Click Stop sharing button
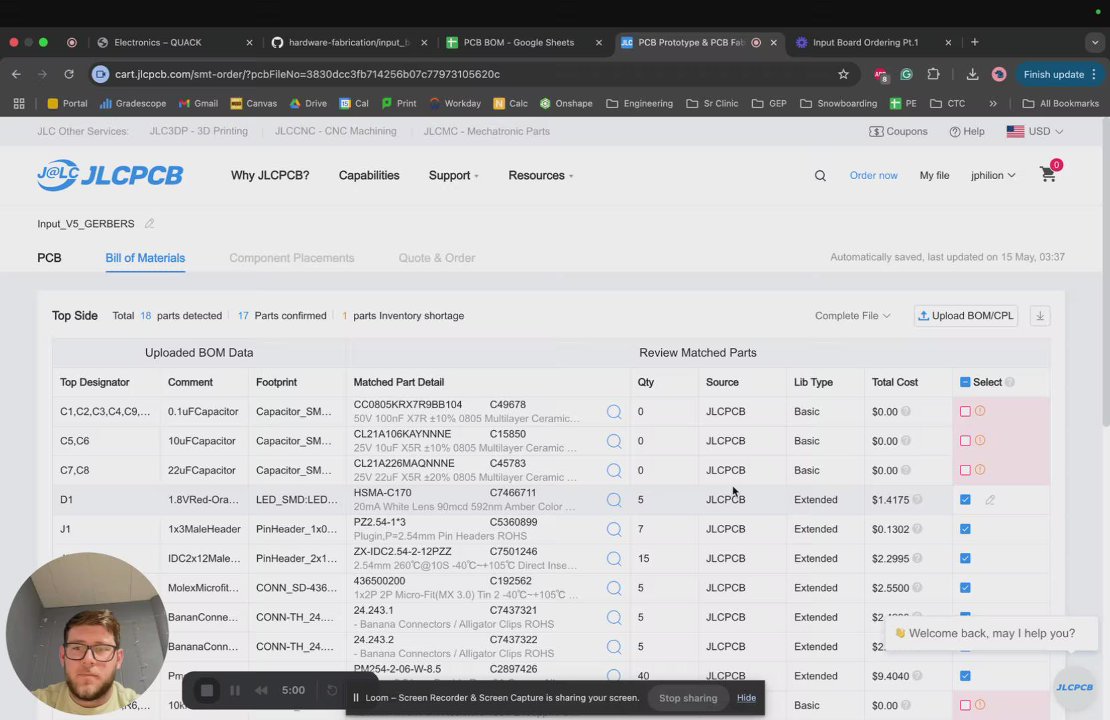The width and height of the screenshot is (1110, 720). coord(688,698)
